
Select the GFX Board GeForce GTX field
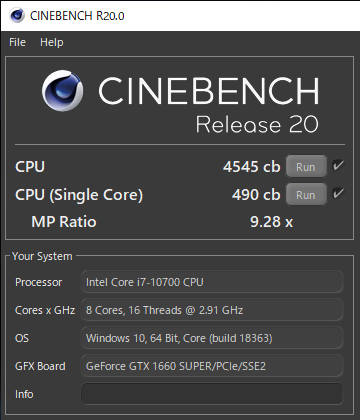212,366
